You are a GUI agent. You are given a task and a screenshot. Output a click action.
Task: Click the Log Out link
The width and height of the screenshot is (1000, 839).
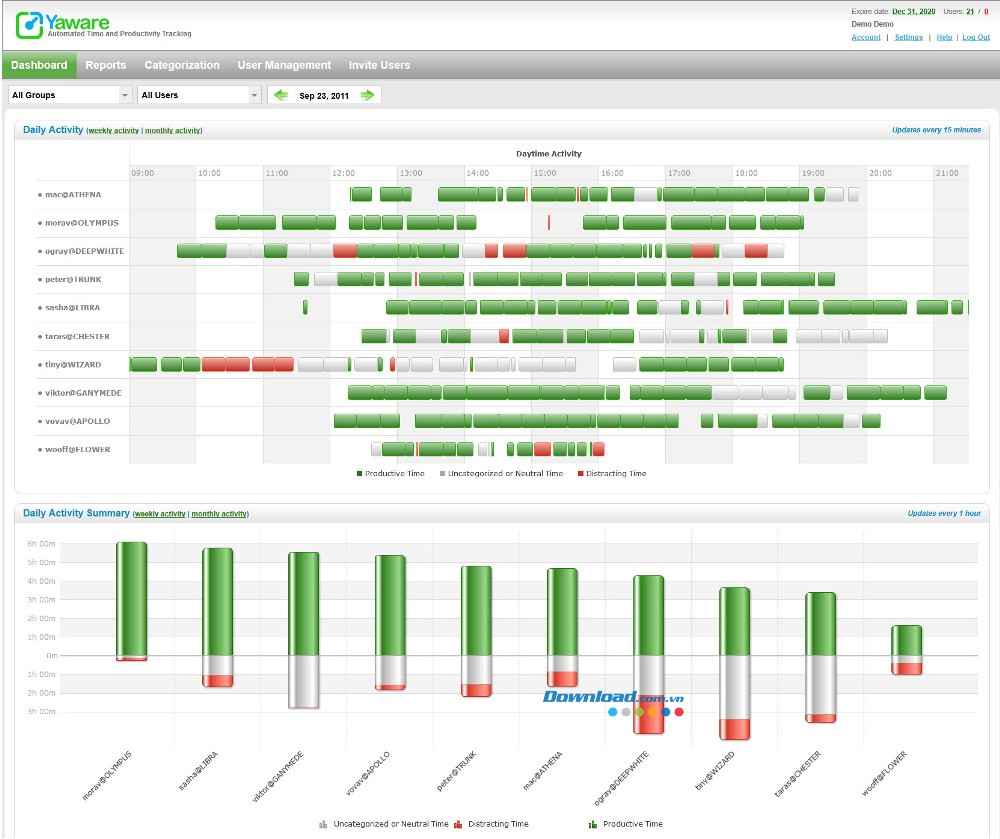click(975, 37)
